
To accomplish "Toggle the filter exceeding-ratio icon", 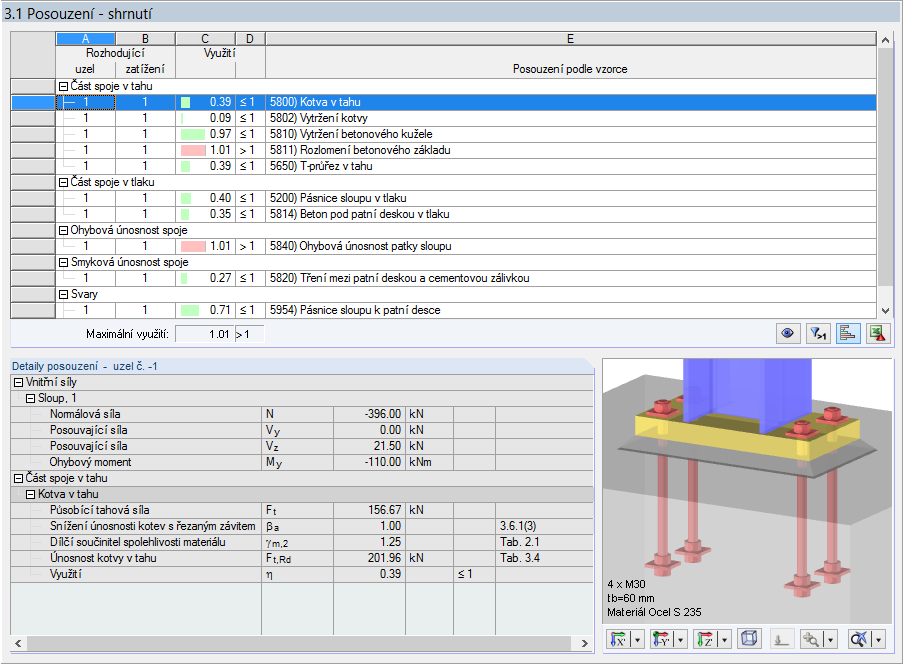I will [x=818, y=333].
